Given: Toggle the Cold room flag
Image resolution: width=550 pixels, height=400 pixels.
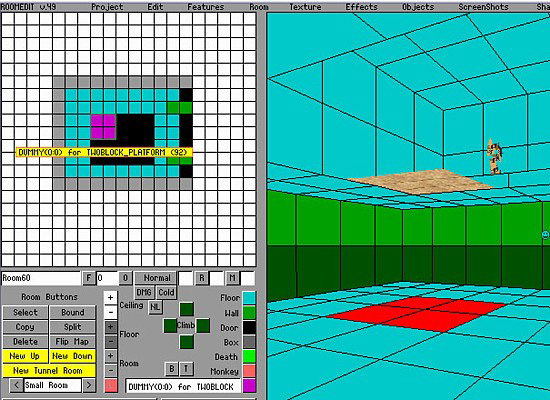Looking at the screenshot, I should pyautogui.click(x=166, y=292).
